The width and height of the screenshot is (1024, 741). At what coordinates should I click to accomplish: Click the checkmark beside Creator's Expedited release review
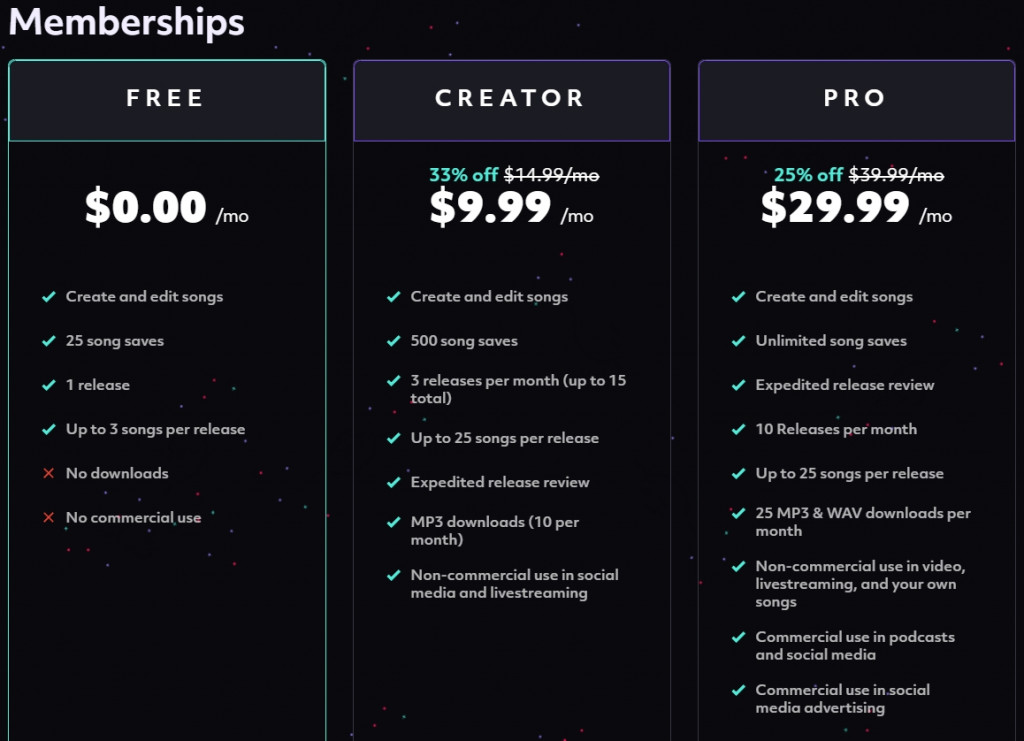(x=393, y=482)
